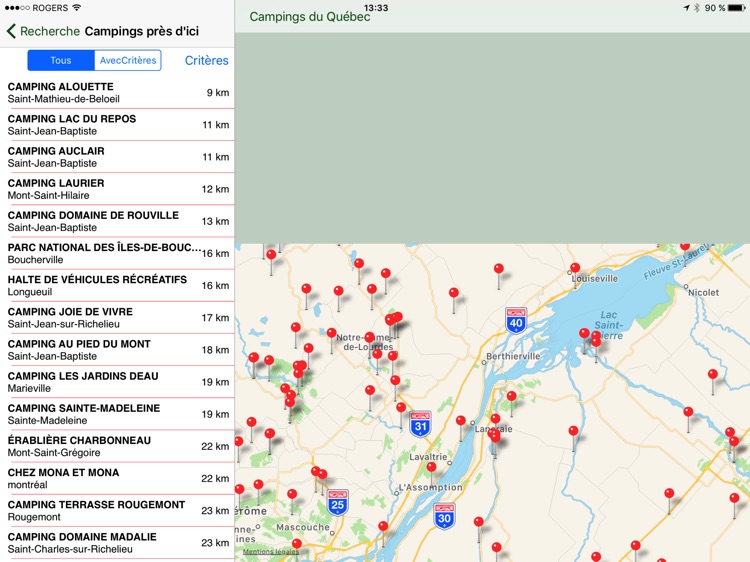
Task: Select the red pin near Louiseville
Action: point(575,269)
